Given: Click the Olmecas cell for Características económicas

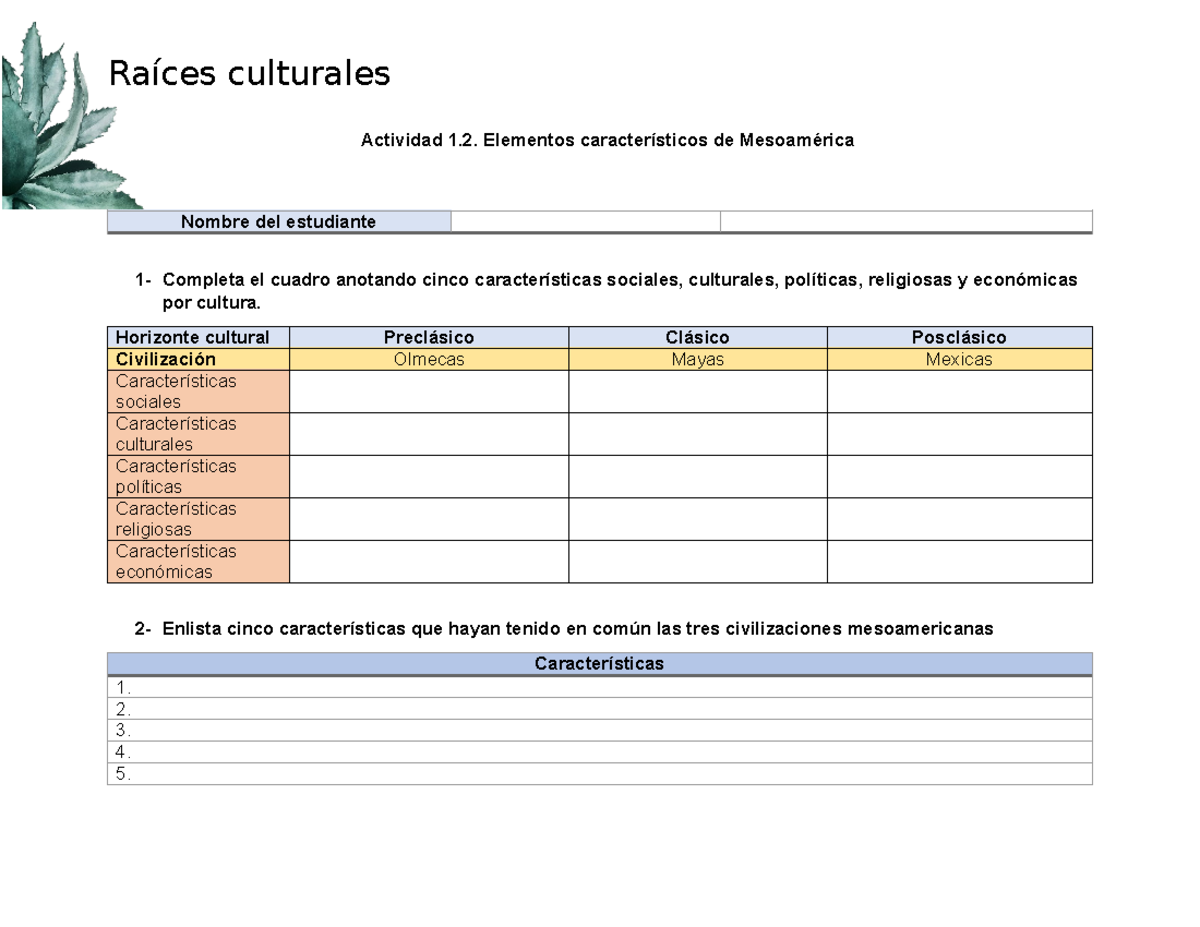Looking at the screenshot, I should point(429,561).
